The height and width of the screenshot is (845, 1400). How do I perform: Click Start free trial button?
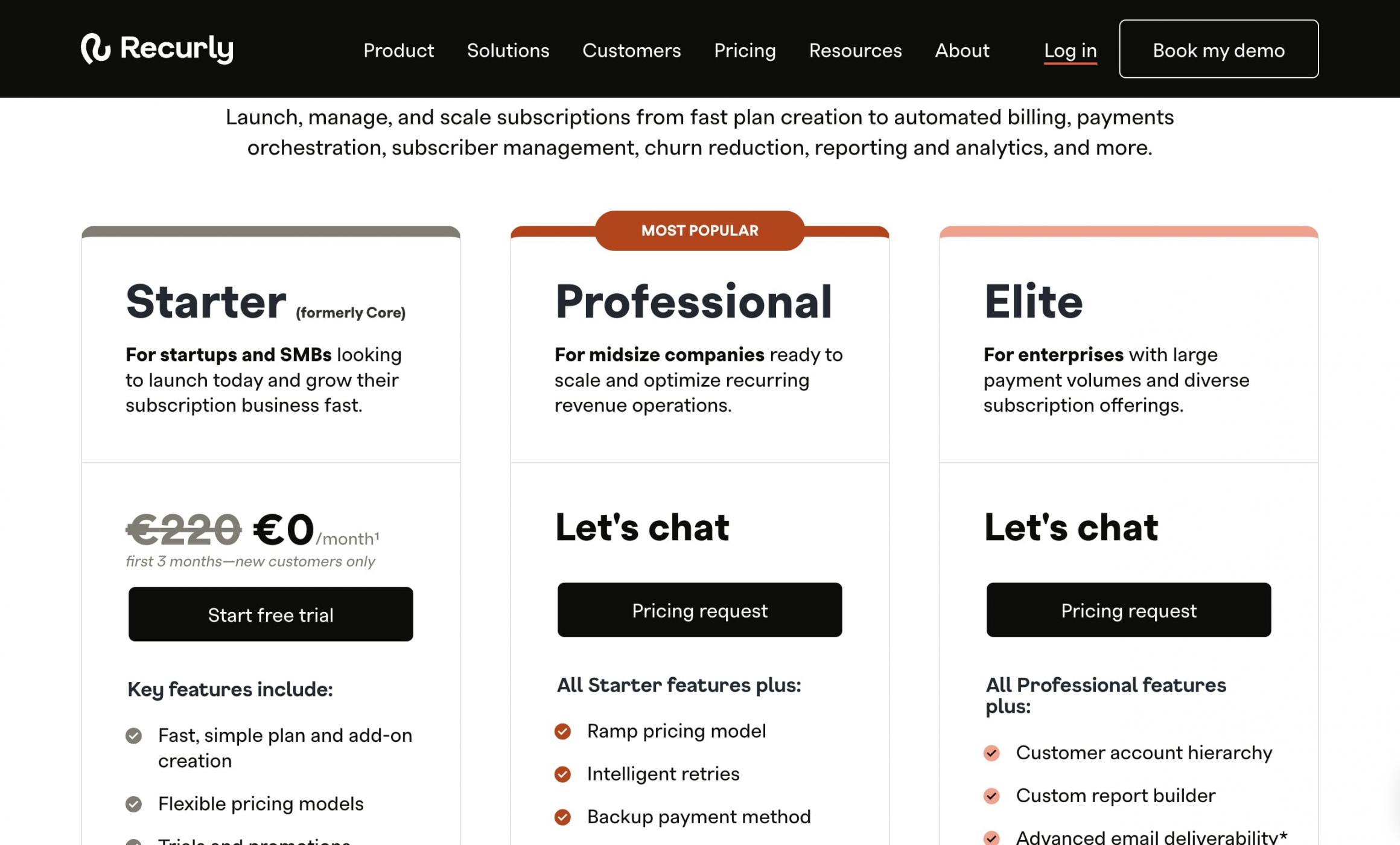point(271,614)
